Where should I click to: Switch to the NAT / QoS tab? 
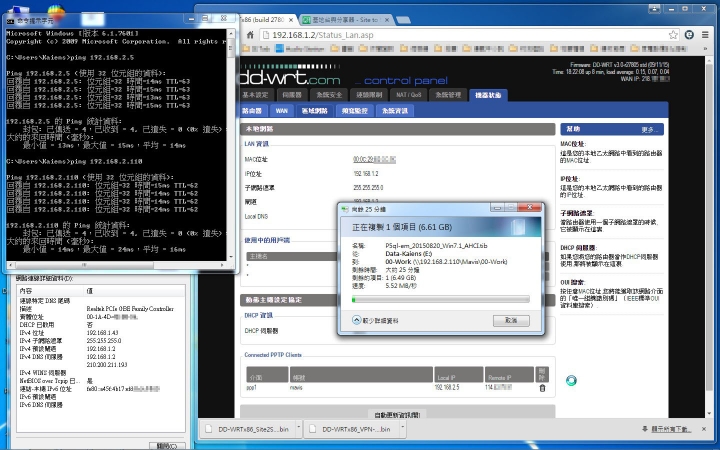tap(410, 95)
